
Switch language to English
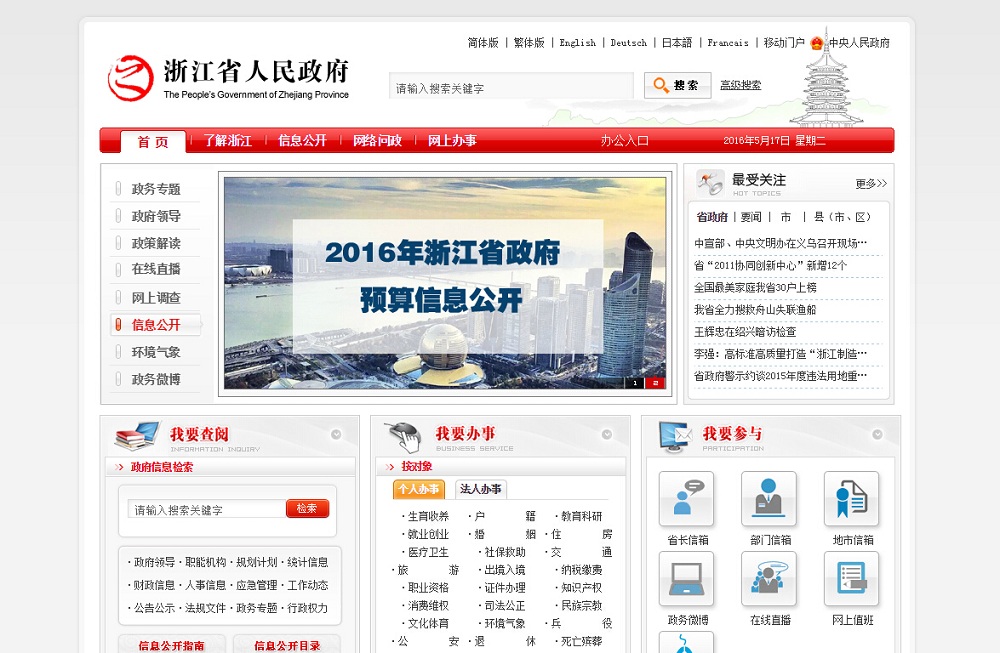pyautogui.click(x=578, y=43)
